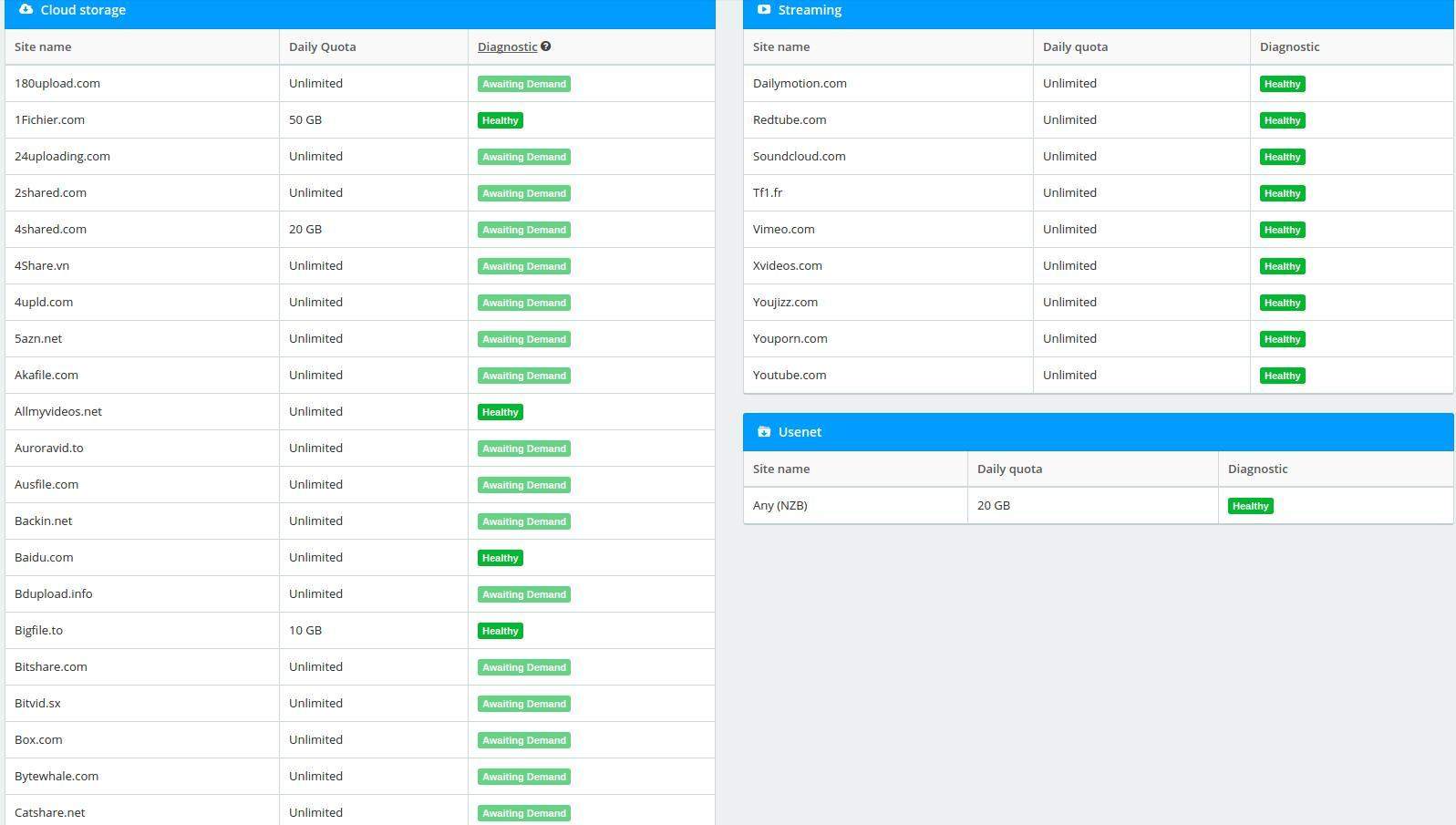
Task: Select the Bdupload.info site name
Action: tap(54, 593)
